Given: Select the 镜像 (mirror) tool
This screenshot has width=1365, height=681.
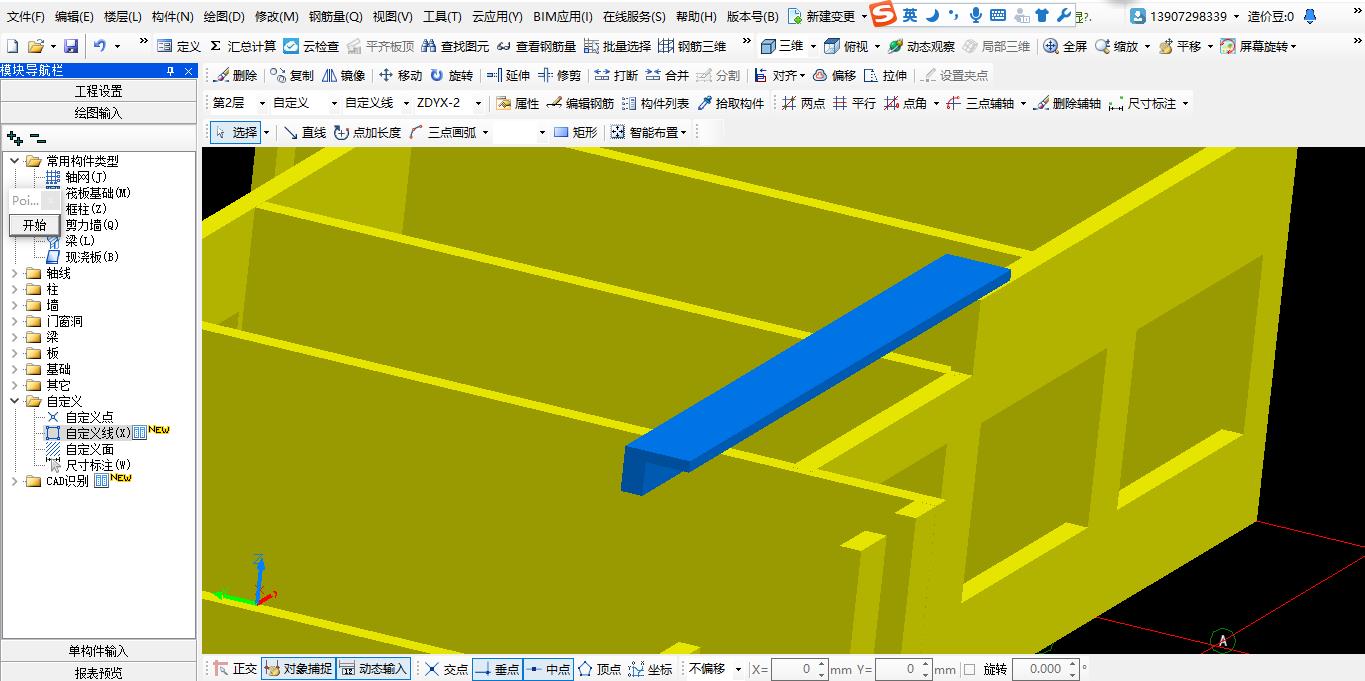Looking at the screenshot, I should [343, 75].
